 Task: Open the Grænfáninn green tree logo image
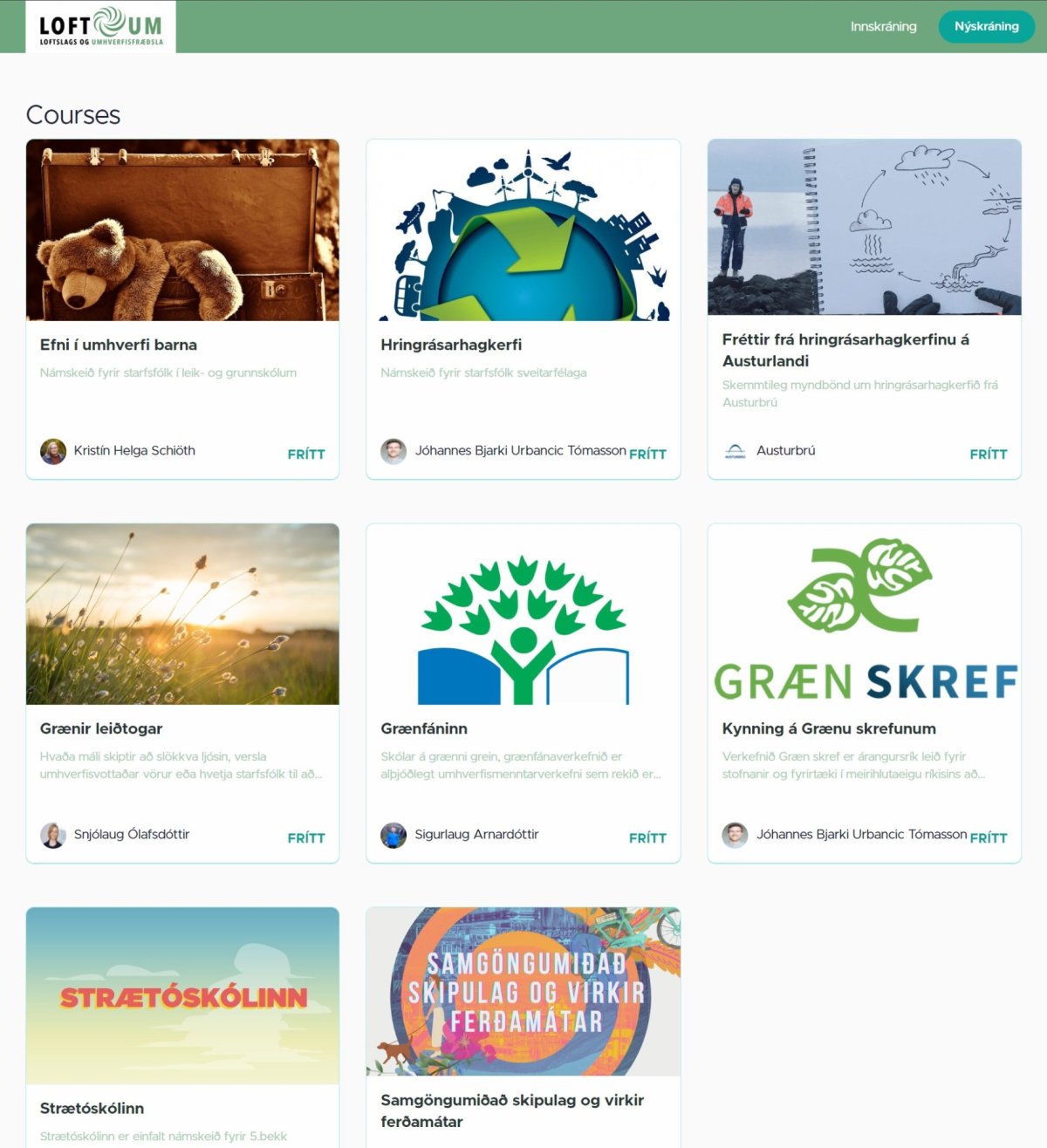pyautogui.click(x=523, y=614)
